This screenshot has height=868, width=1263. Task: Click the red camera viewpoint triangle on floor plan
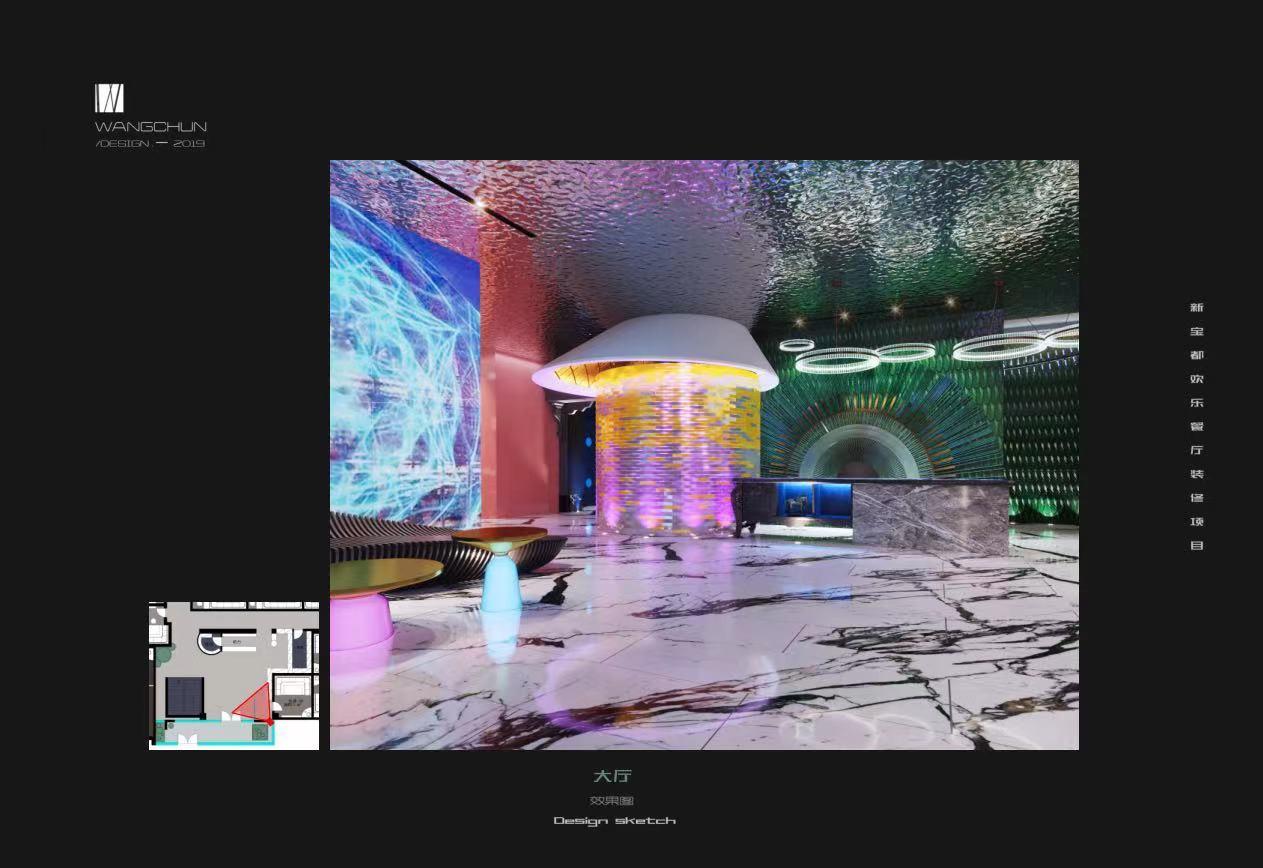pyautogui.click(x=255, y=703)
